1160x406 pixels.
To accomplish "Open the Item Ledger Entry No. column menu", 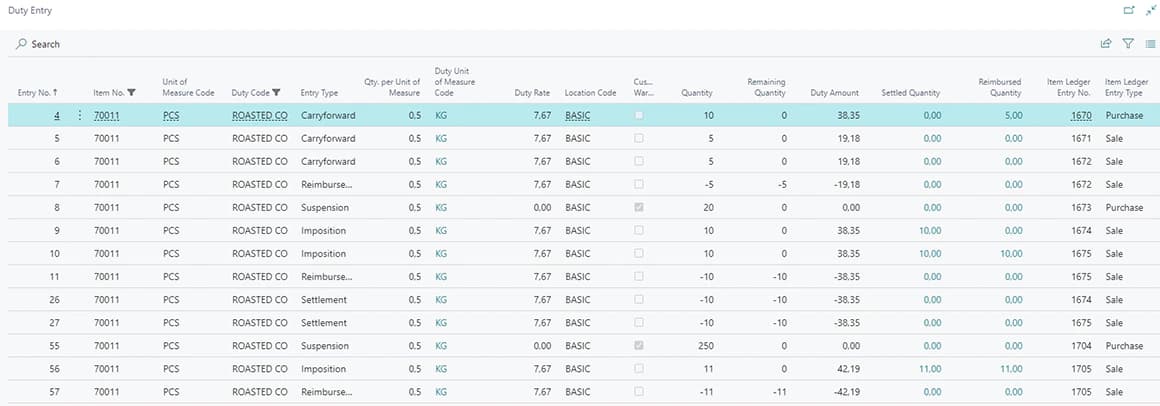I will tap(1069, 87).
